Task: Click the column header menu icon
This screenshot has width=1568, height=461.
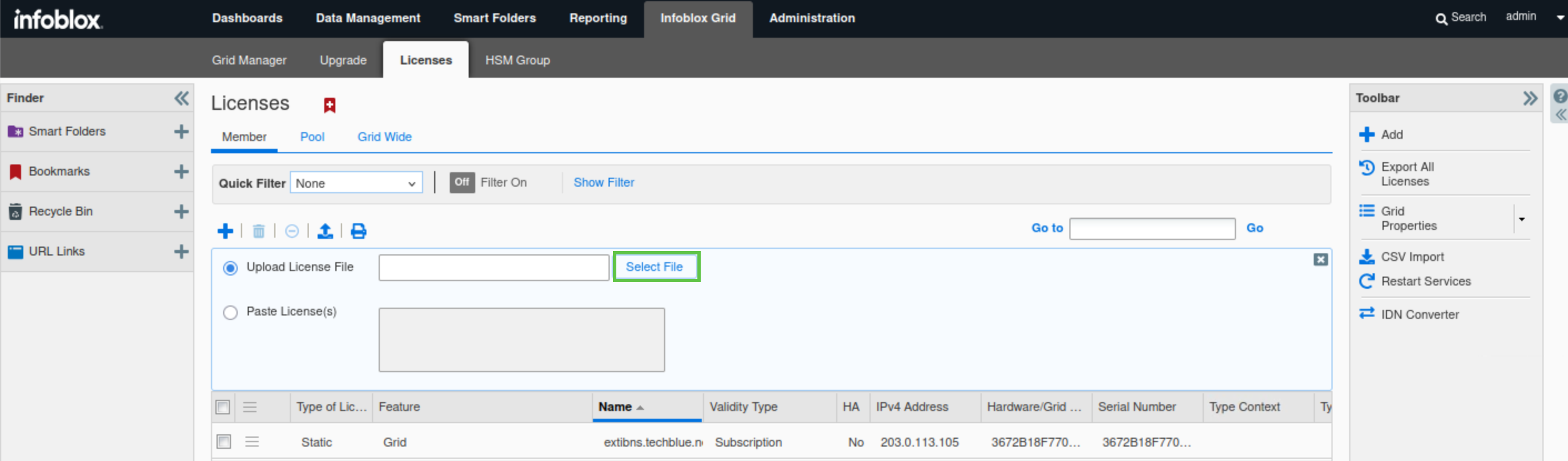Action: (249, 407)
